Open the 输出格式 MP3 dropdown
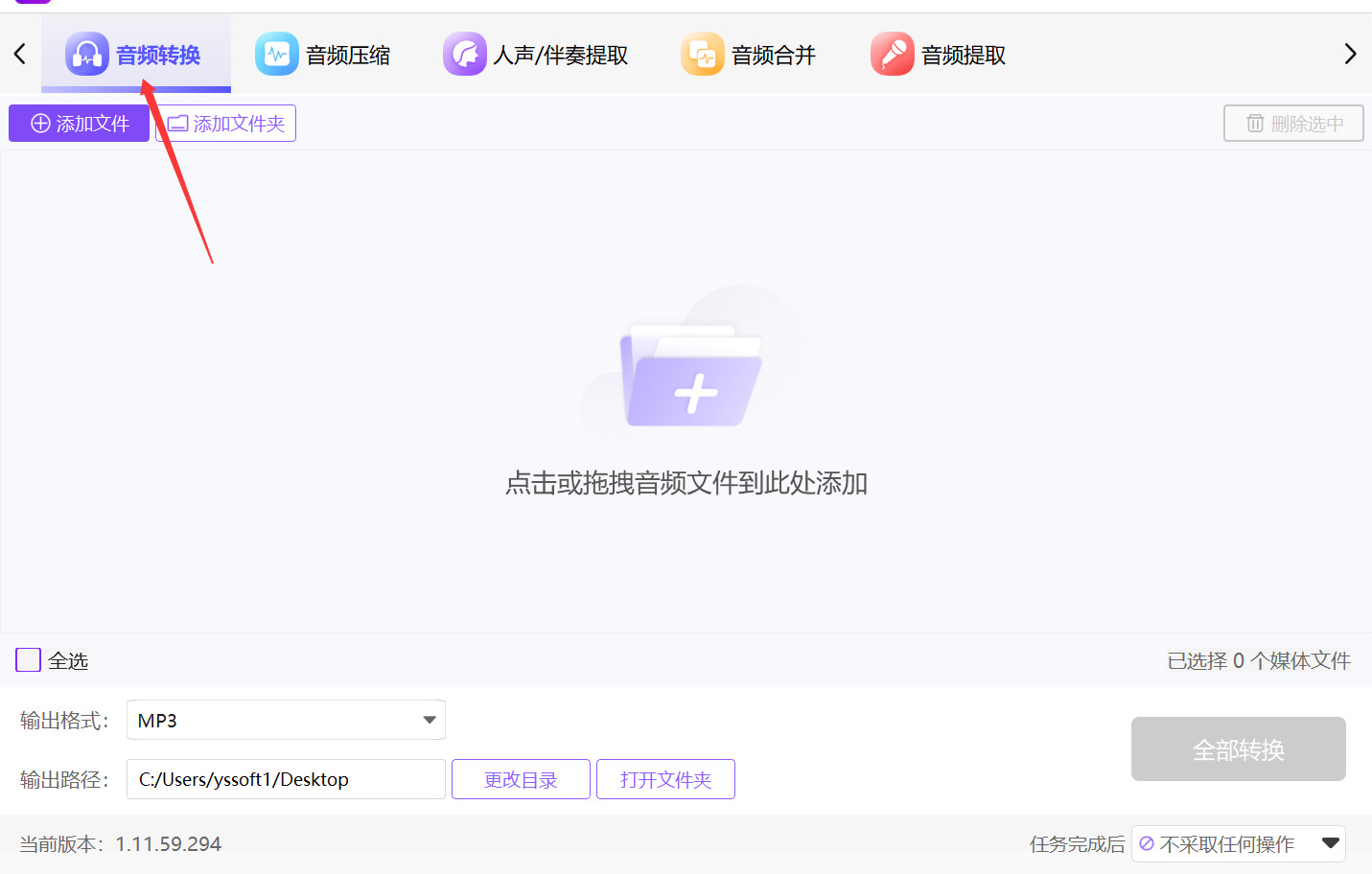This screenshot has height=874, width=1372. coord(286,721)
